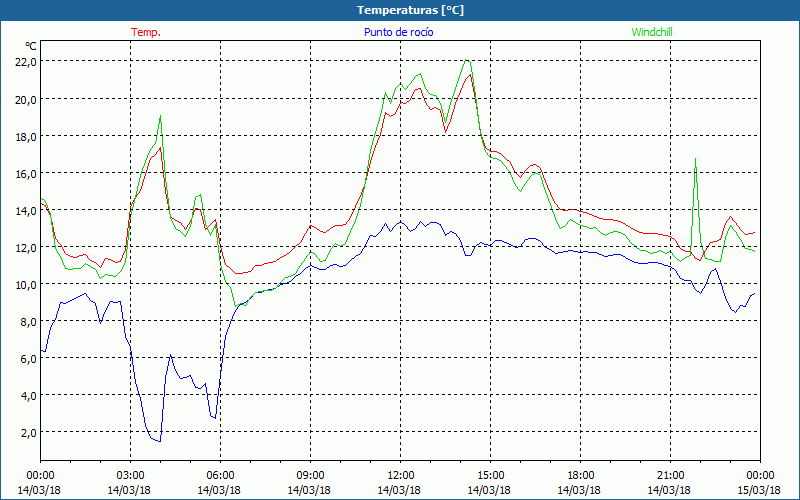Click the 18:00 time axis label
This screenshot has height=500, width=800.
[581, 476]
